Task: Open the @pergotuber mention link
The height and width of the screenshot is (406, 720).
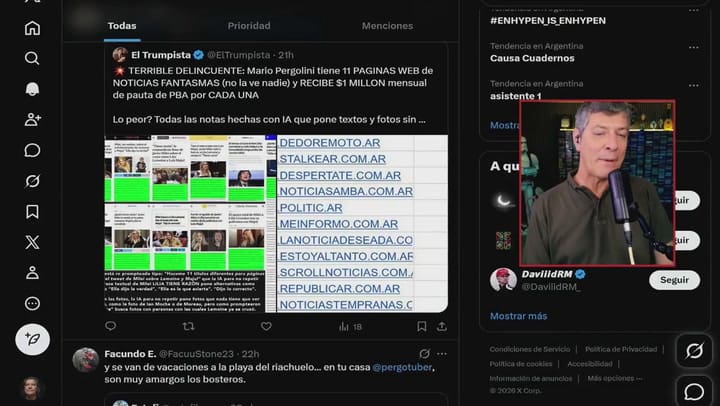Action: pos(402,367)
